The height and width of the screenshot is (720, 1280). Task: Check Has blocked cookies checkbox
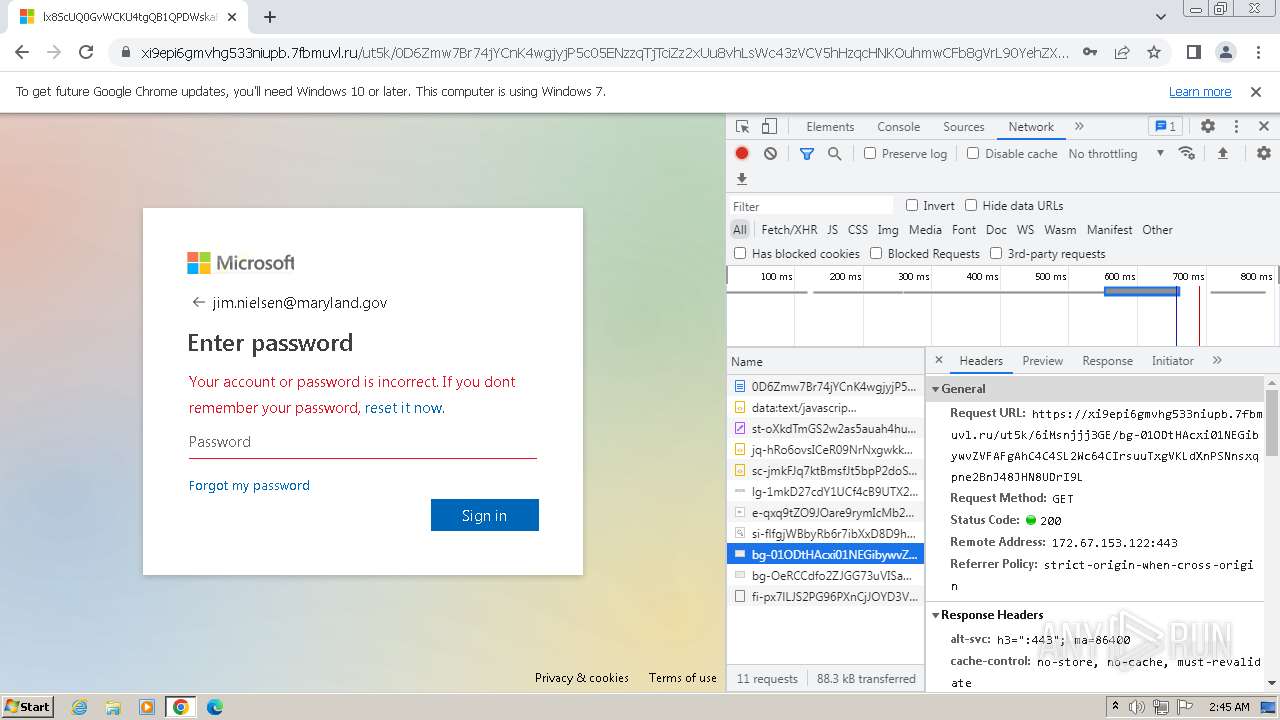click(x=740, y=253)
